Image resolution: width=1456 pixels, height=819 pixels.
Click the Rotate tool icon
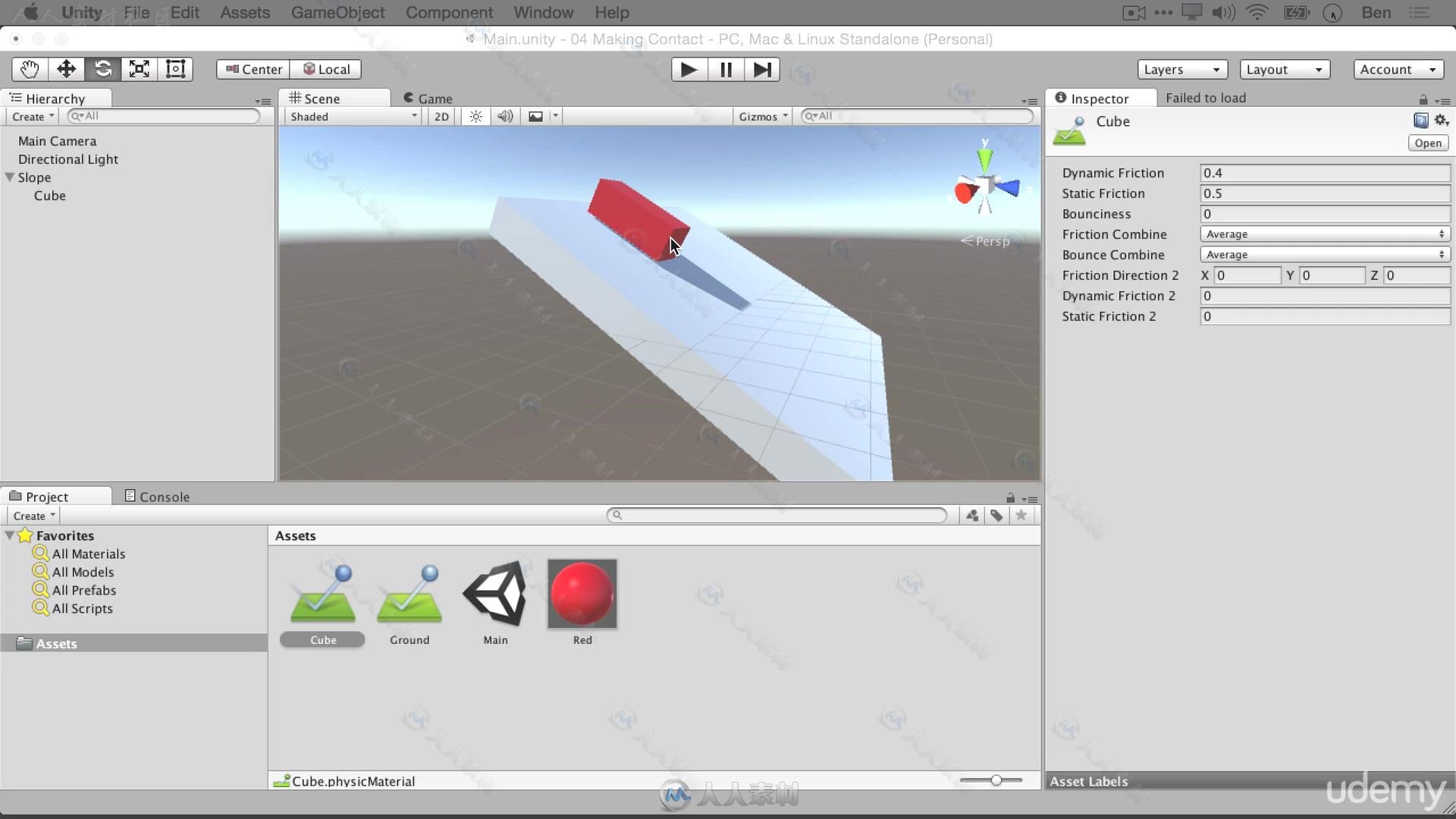coord(102,69)
